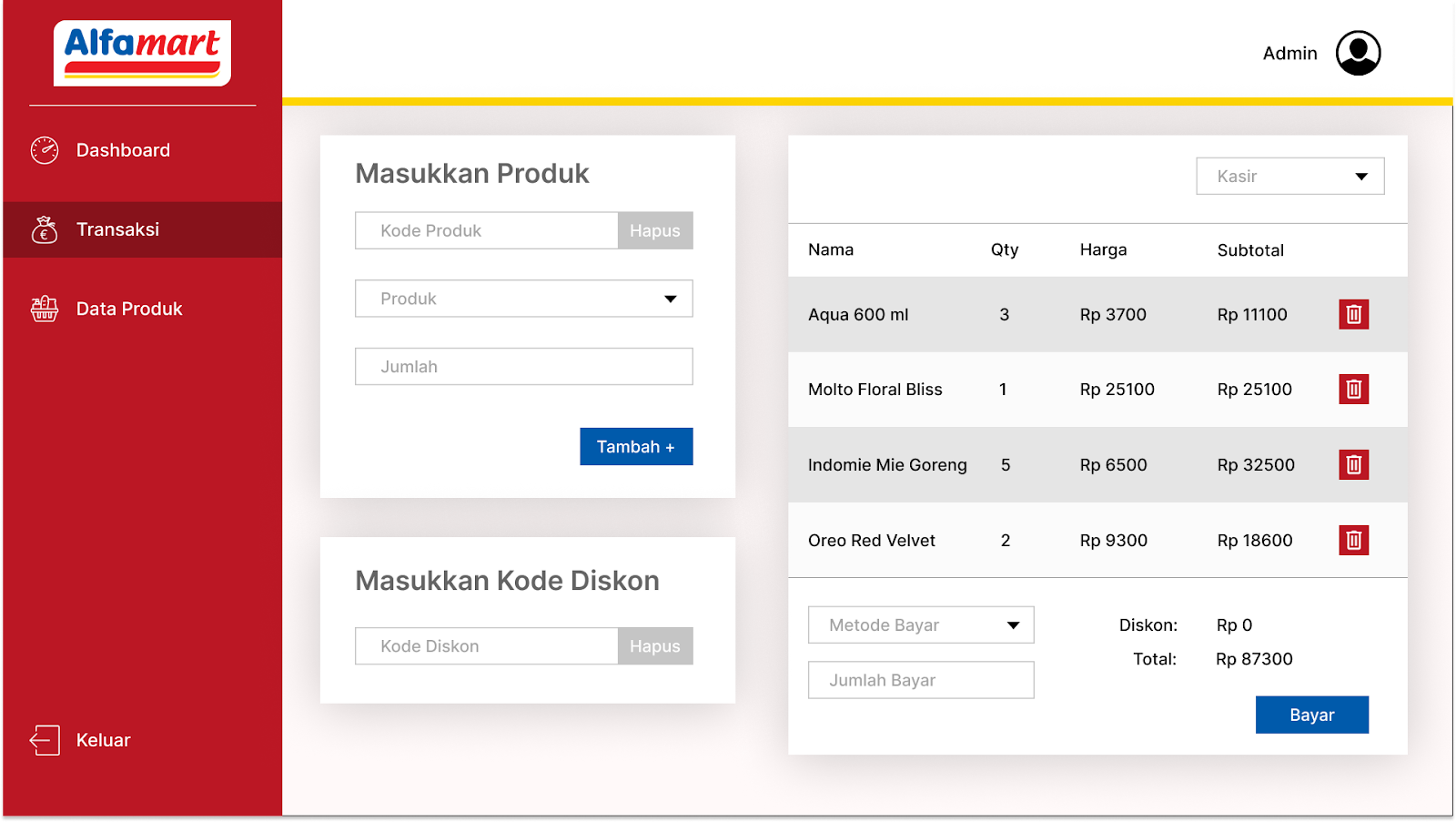This screenshot has height=822, width=1456.
Task: Focus the Jumlah input field
Action: click(x=524, y=366)
